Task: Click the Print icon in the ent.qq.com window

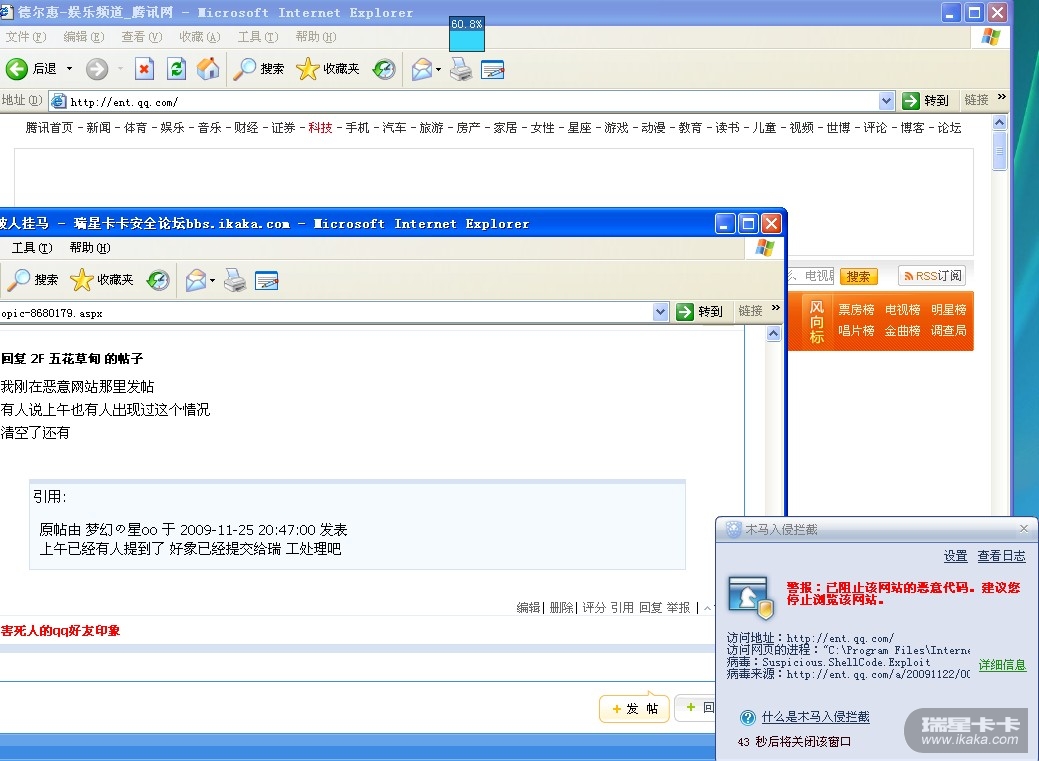Action: (461, 68)
